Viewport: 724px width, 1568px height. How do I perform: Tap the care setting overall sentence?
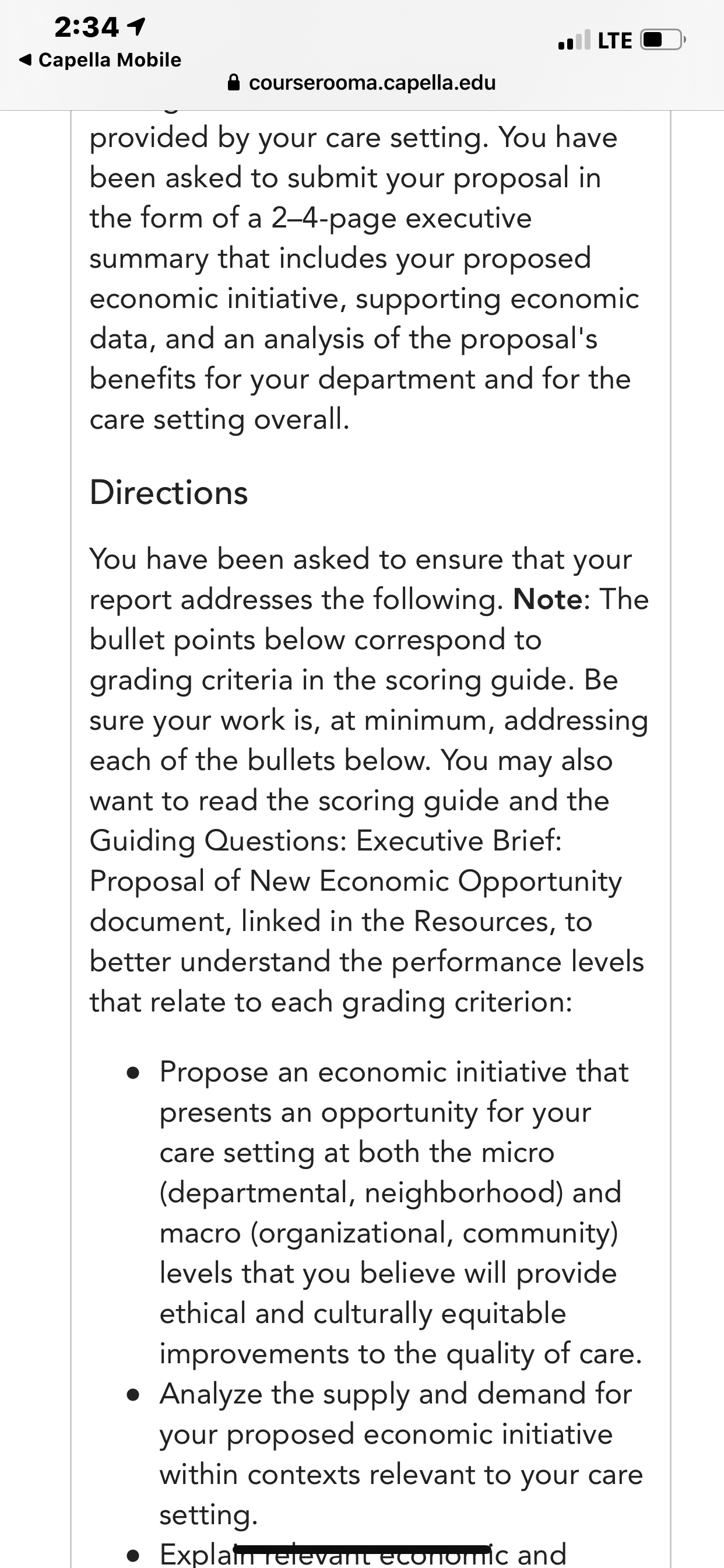point(220,419)
